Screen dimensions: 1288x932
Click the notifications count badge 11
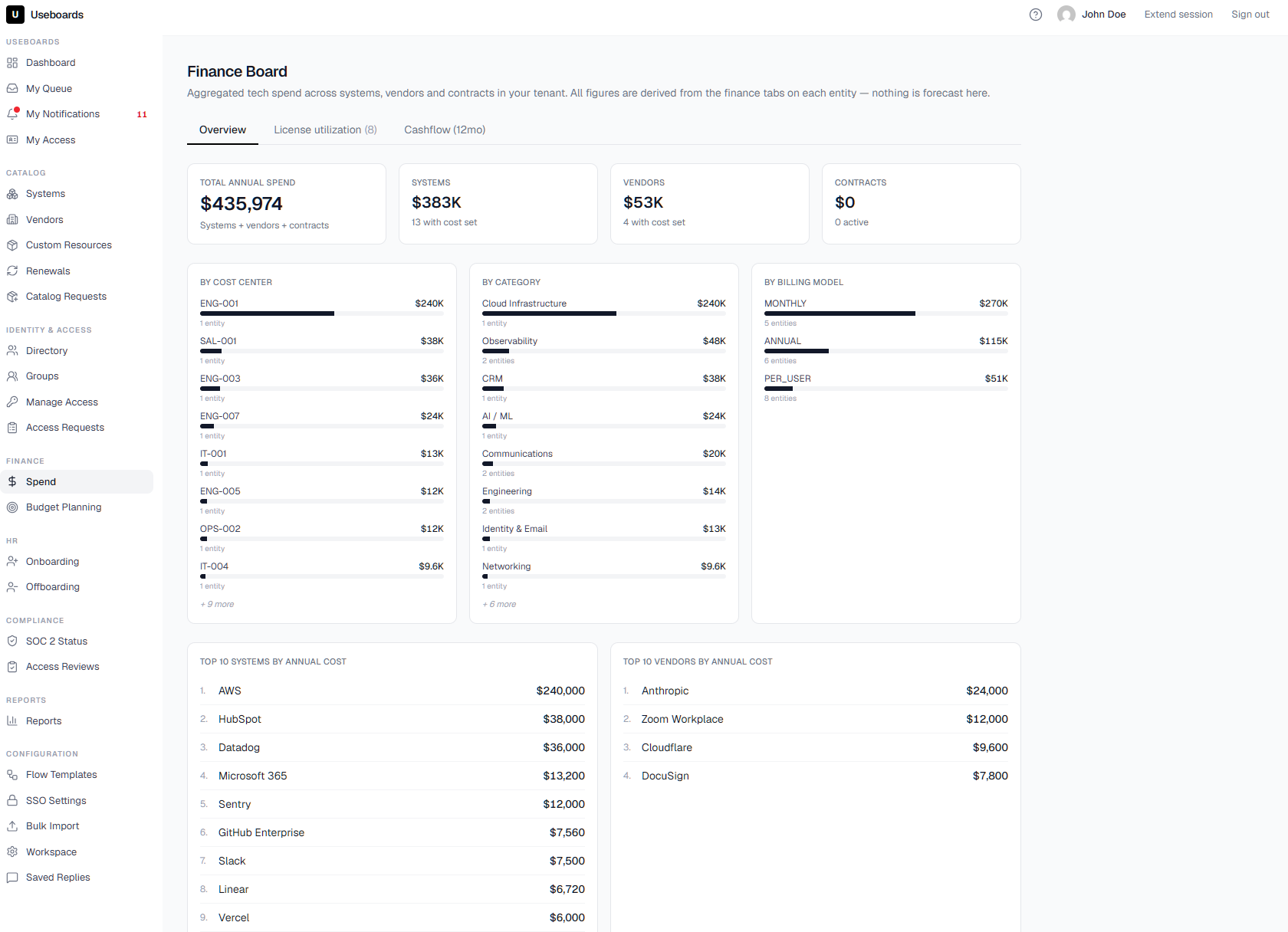click(x=142, y=115)
